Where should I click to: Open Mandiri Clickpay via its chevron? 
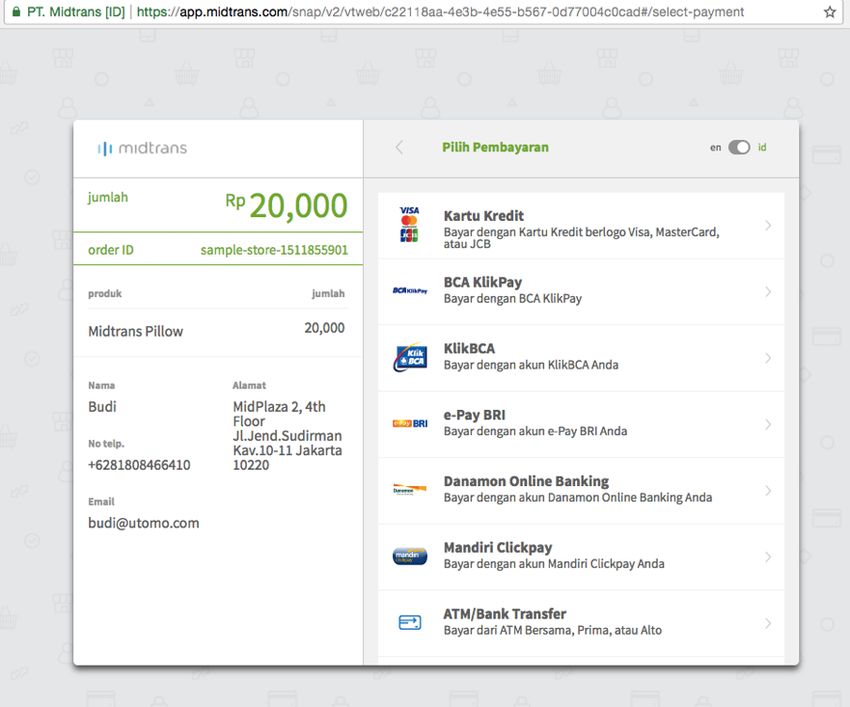(x=768, y=557)
